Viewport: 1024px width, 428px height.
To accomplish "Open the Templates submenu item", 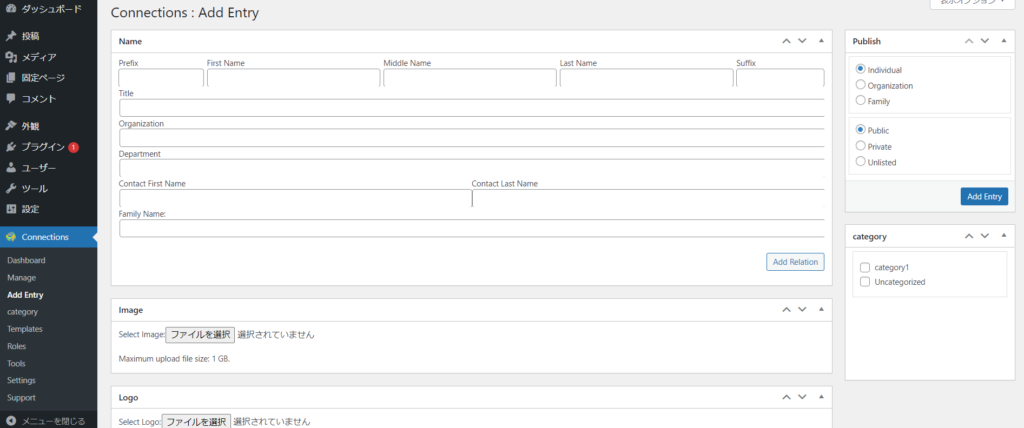I will [x=25, y=328].
